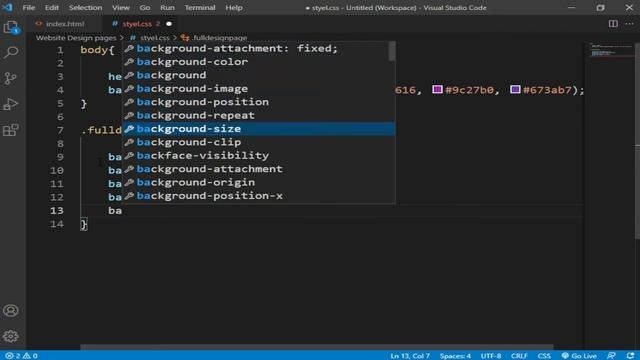This screenshot has height=360, width=640.
Task: Open the Accounts icon in activity bar
Action: [x=11, y=311]
